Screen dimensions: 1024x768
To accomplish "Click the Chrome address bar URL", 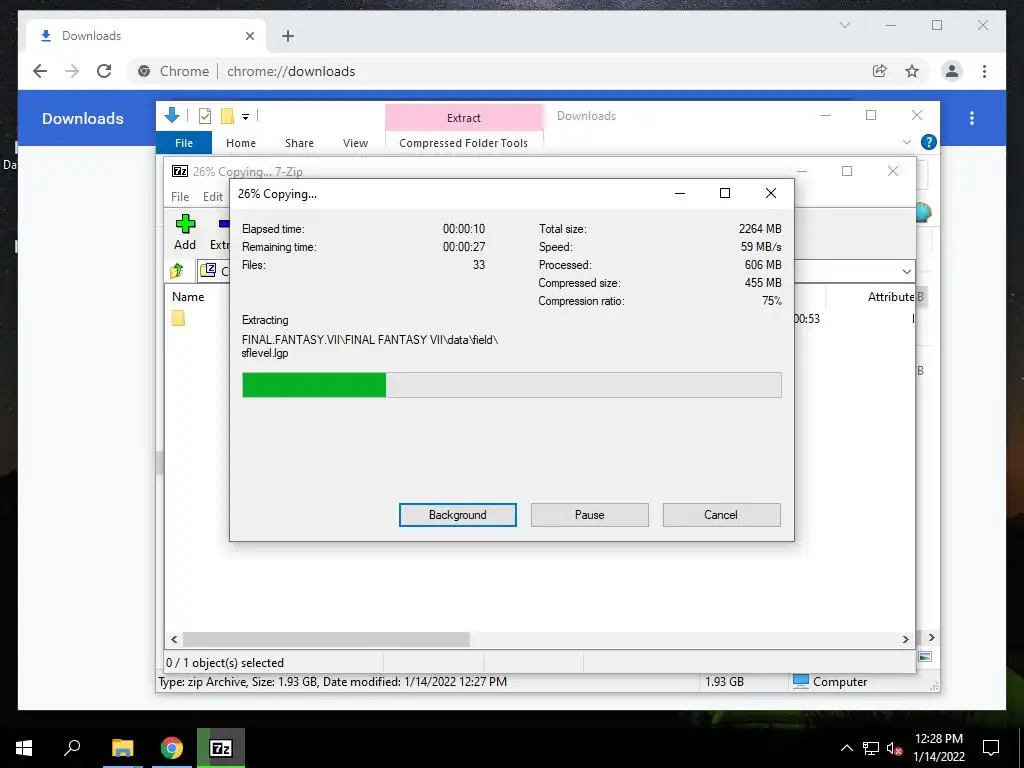I will [x=291, y=71].
